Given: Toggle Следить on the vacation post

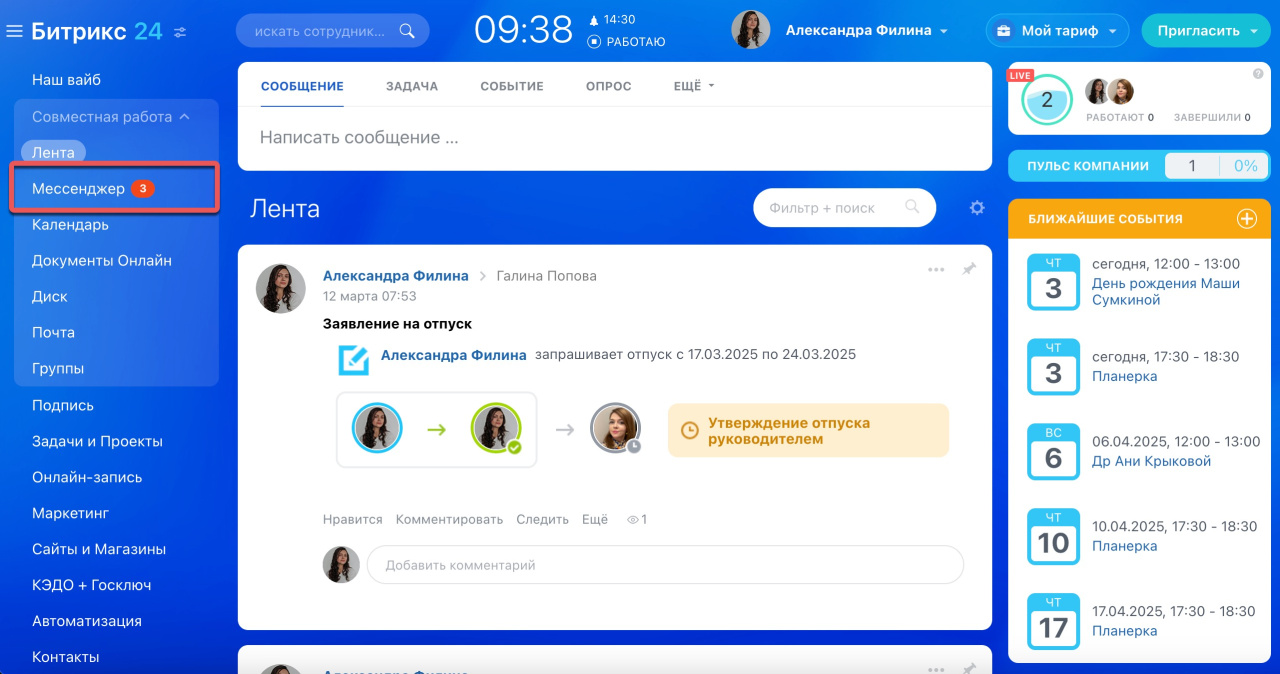Looking at the screenshot, I should (x=542, y=520).
